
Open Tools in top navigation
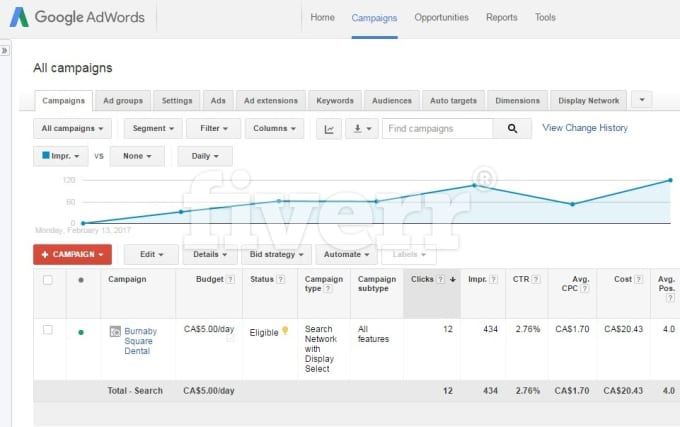[545, 18]
